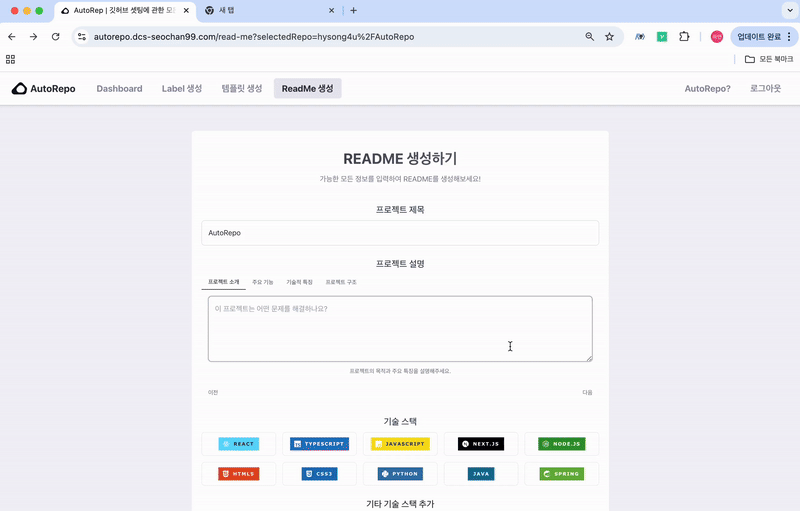This screenshot has width=800, height=511.
Task: Click the 프로젝트 설명 label
Action: coord(400,264)
